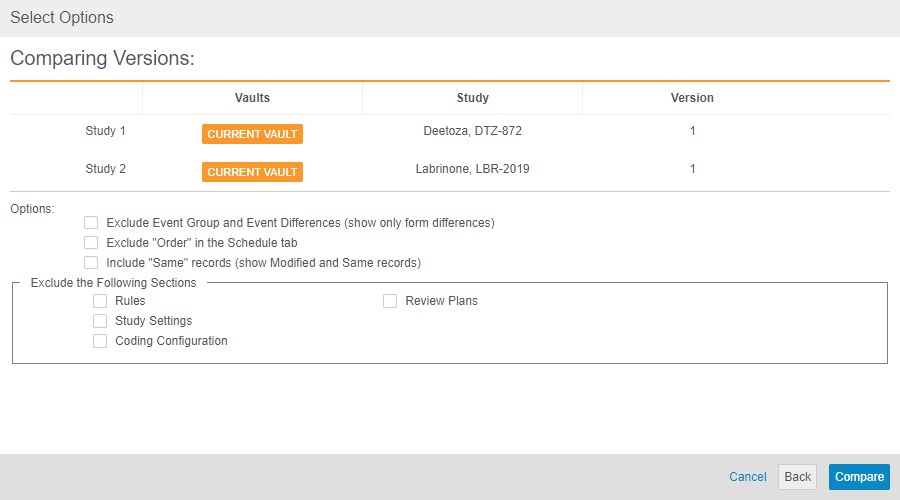900x500 pixels.
Task: Enable Exclude "Order" in the Schedule tab
Action: 92,243
